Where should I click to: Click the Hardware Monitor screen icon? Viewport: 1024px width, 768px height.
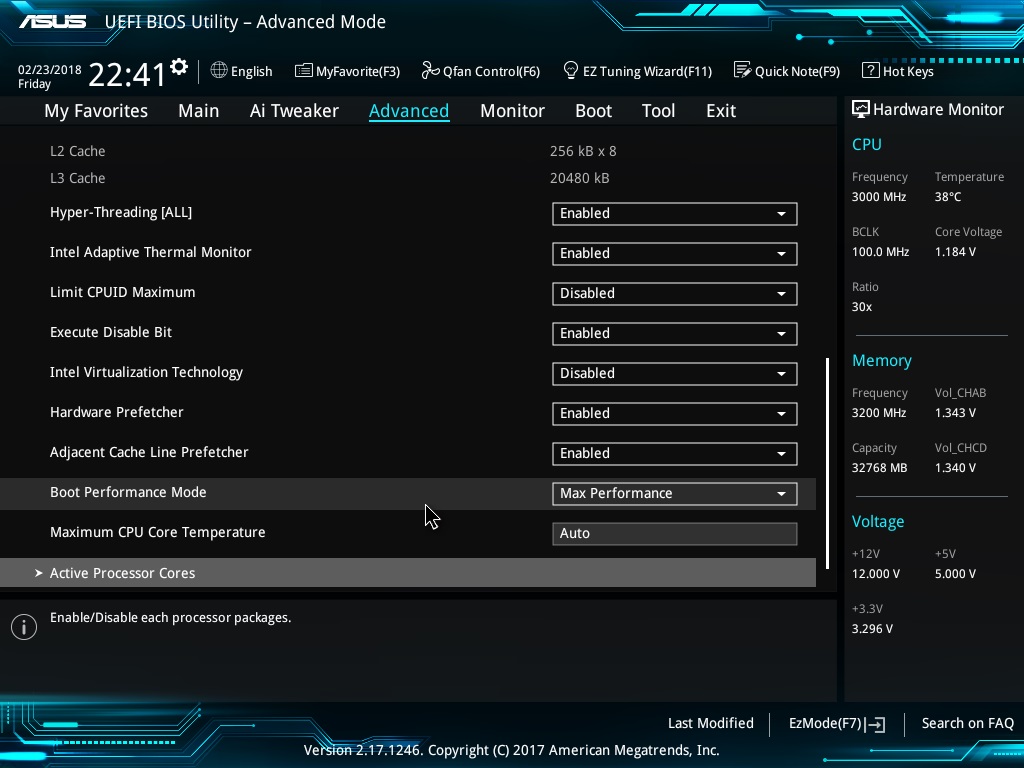(861, 109)
